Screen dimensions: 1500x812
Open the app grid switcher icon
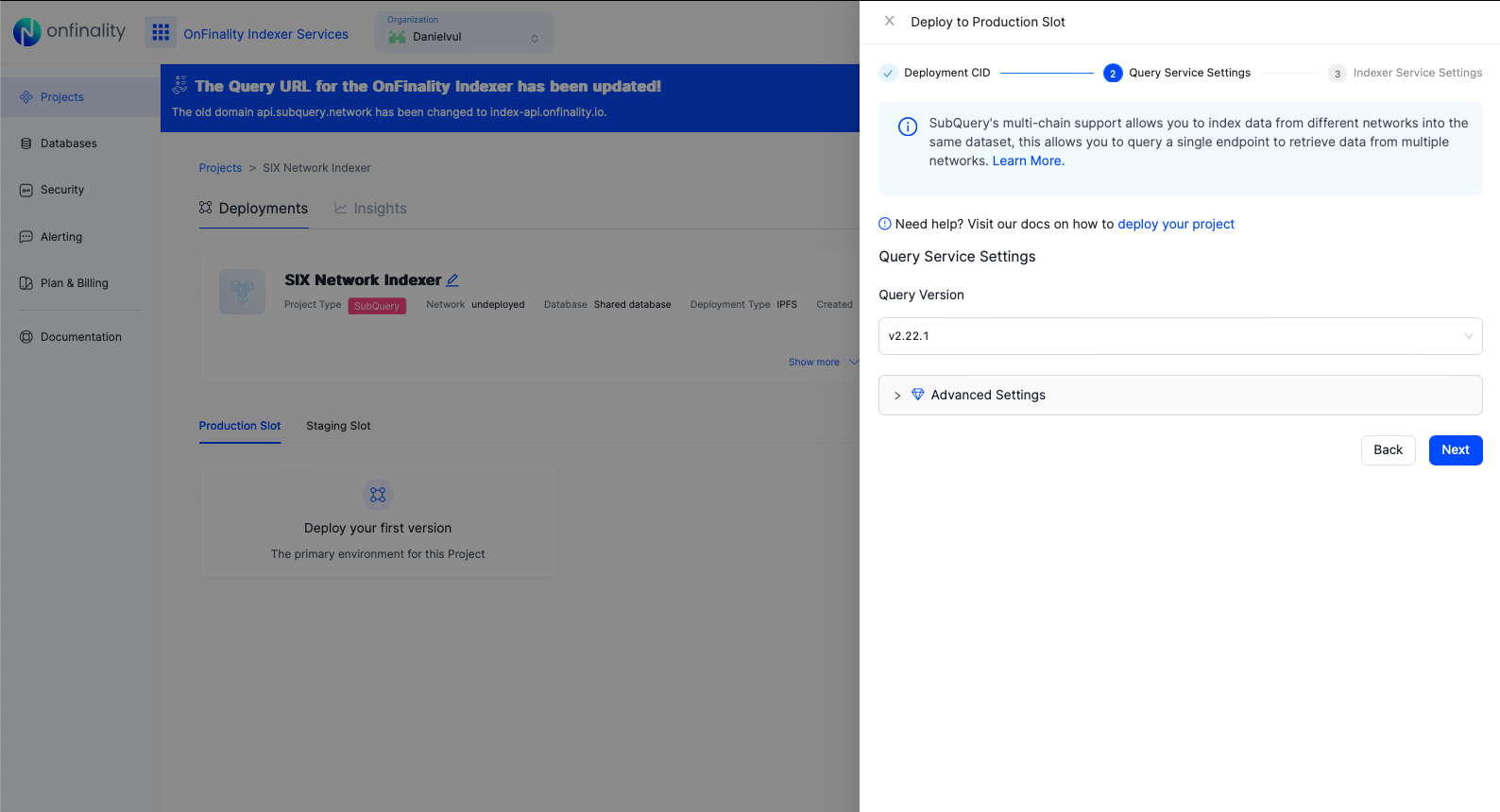161,33
